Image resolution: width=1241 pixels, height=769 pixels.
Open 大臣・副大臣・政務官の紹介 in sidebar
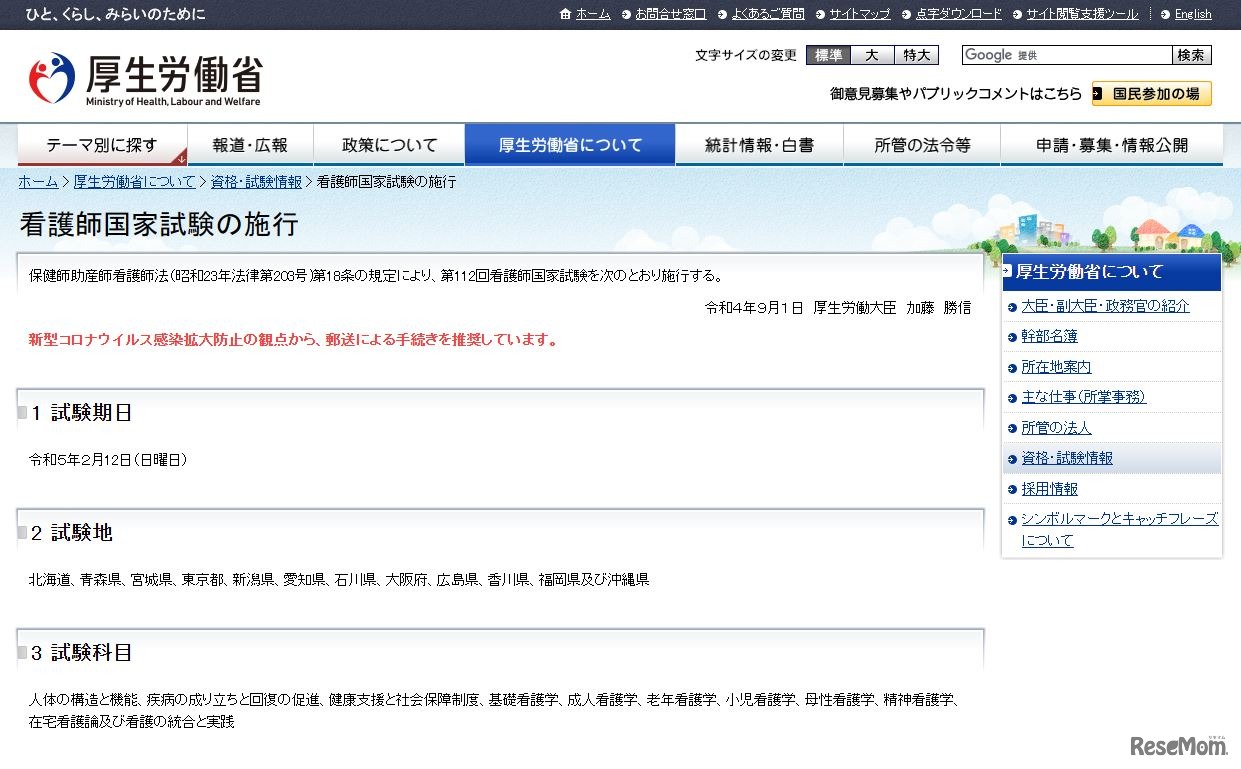[x=1105, y=306]
